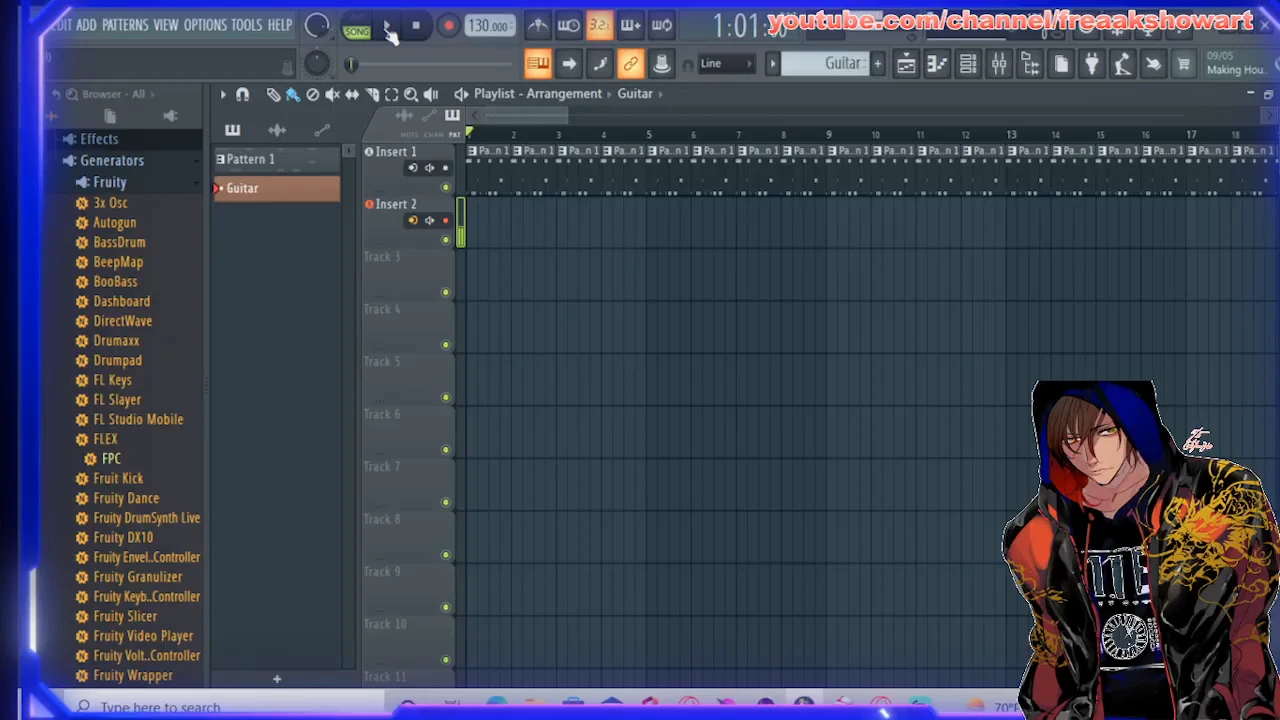Select the Slip tool in playlist
Viewport: 1280px width, 720px height.
coord(352,94)
